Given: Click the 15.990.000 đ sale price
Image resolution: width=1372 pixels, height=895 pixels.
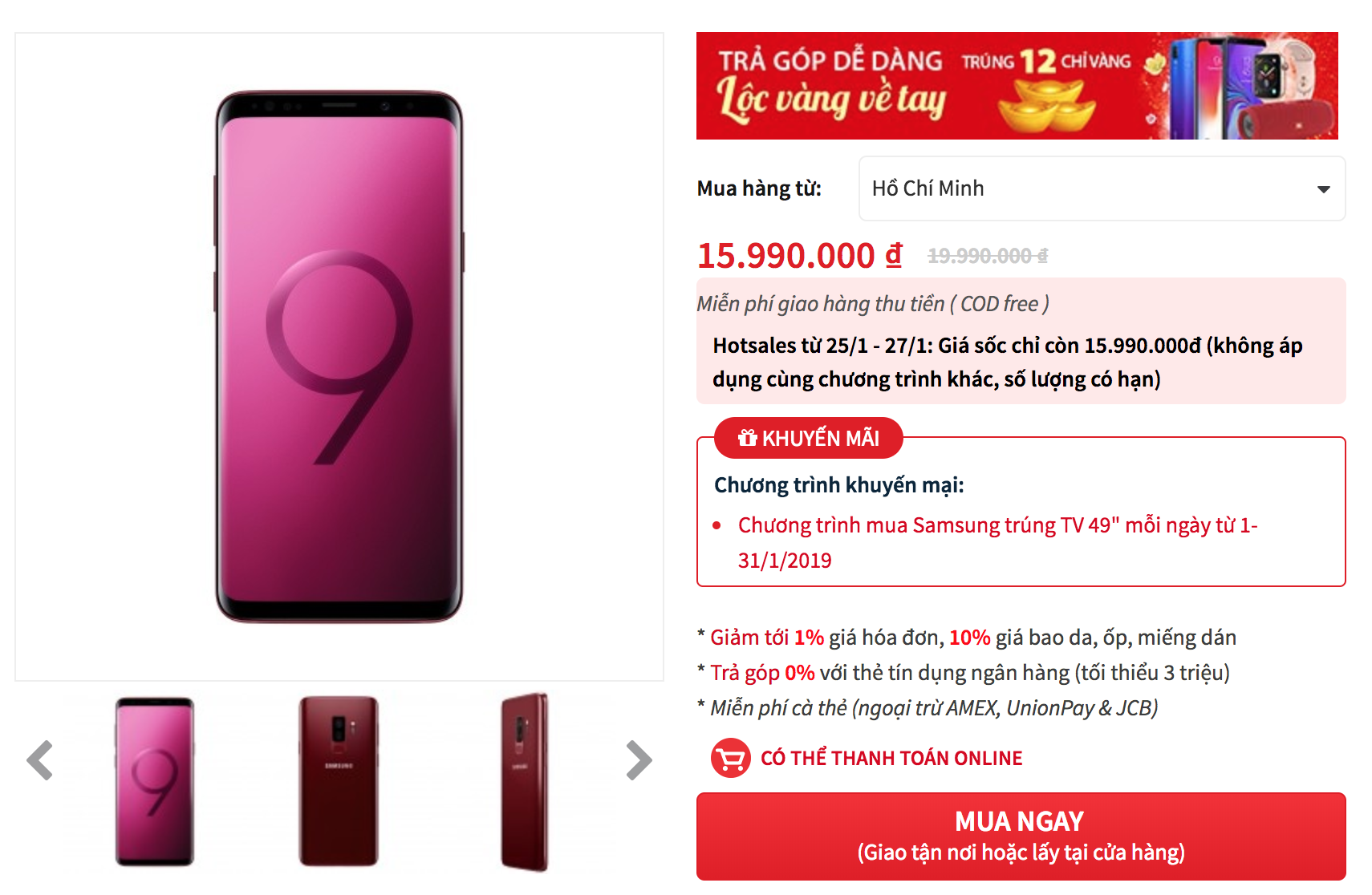Looking at the screenshot, I should (800, 256).
